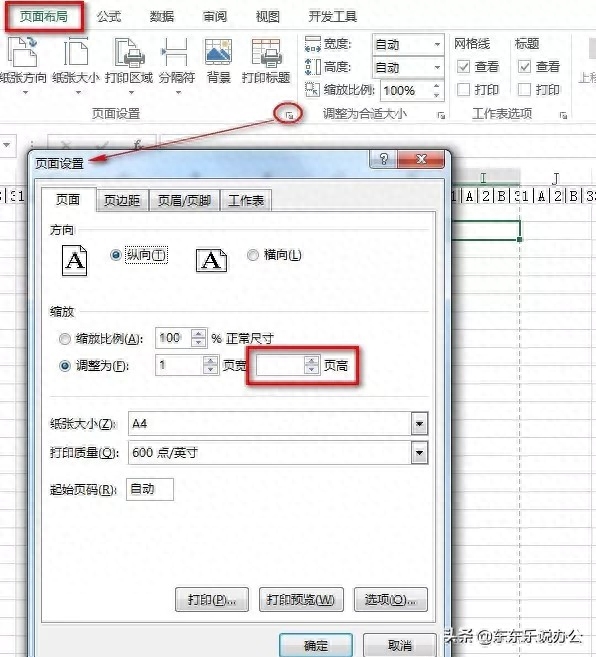Image resolution: width=596 pixels, height=657 pixels.
Task: Click the 起始页码(R) input field
Action: pos(150,489)
